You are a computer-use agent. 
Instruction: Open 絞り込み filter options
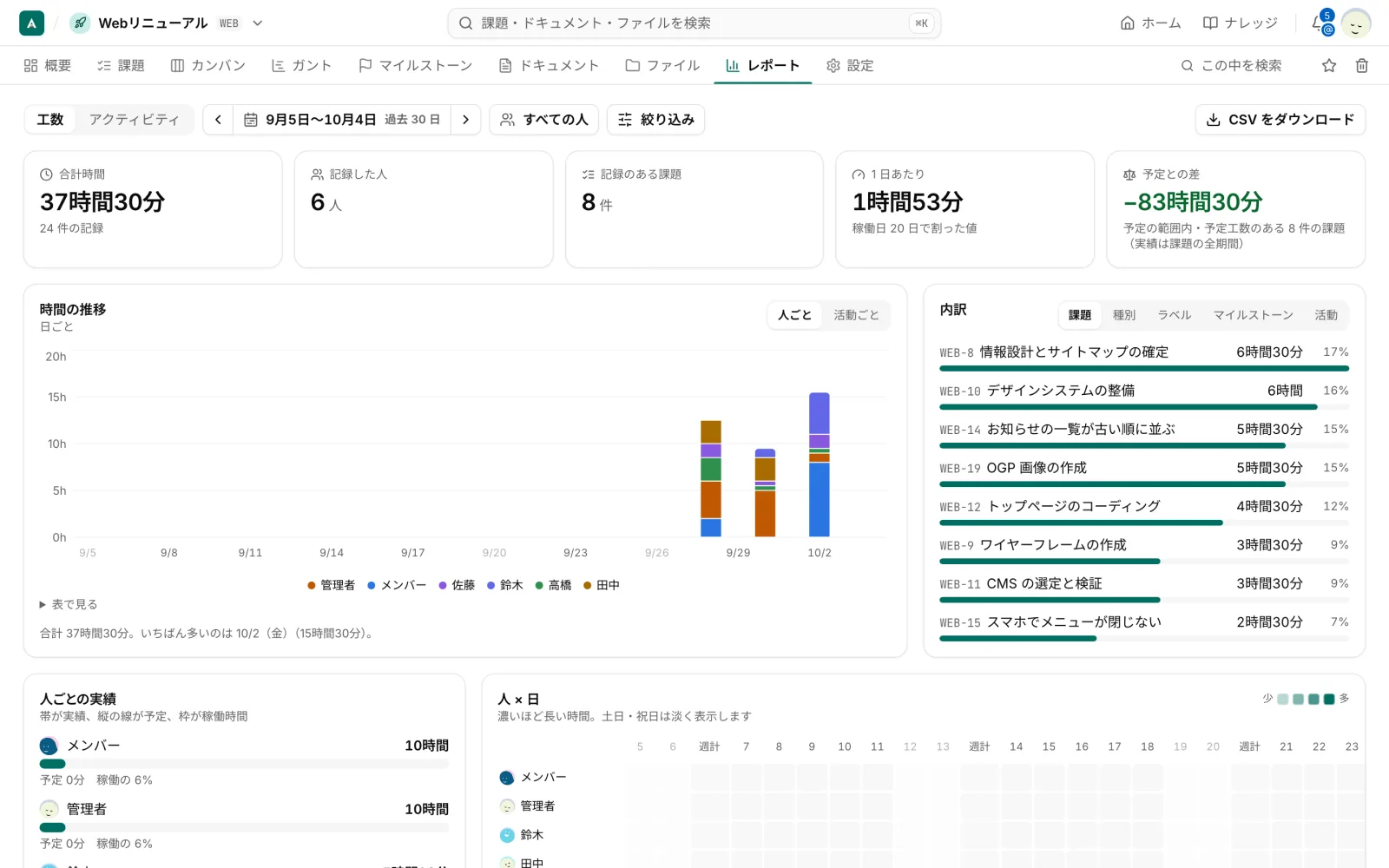click(x=655, y=120)
